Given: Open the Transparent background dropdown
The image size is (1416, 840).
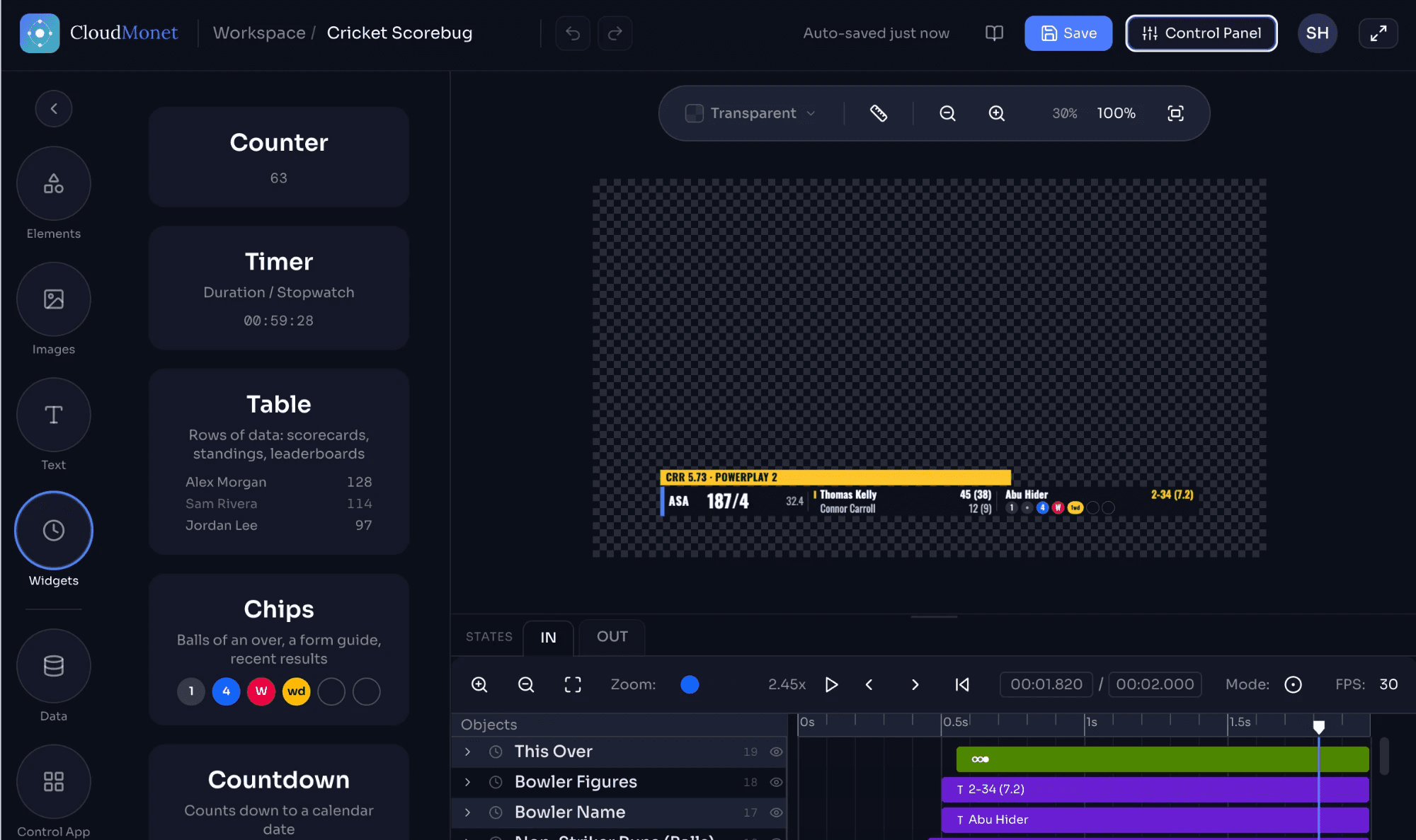Looking at the screenshot, I should coord(750,113).
